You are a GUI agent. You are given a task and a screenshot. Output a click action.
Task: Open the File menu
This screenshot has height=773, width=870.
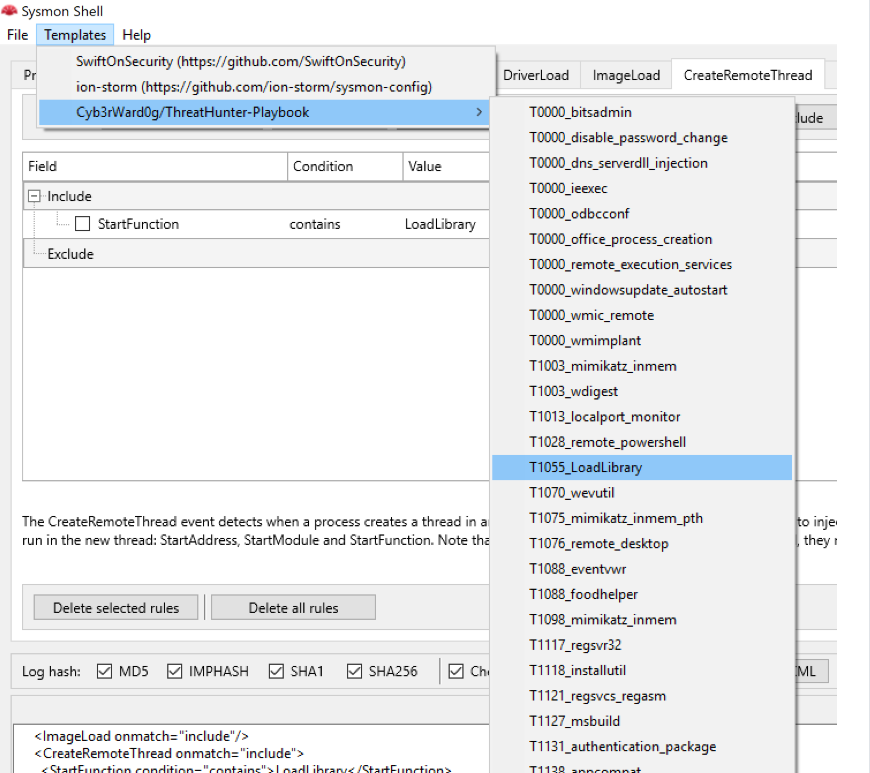point(17,34)
